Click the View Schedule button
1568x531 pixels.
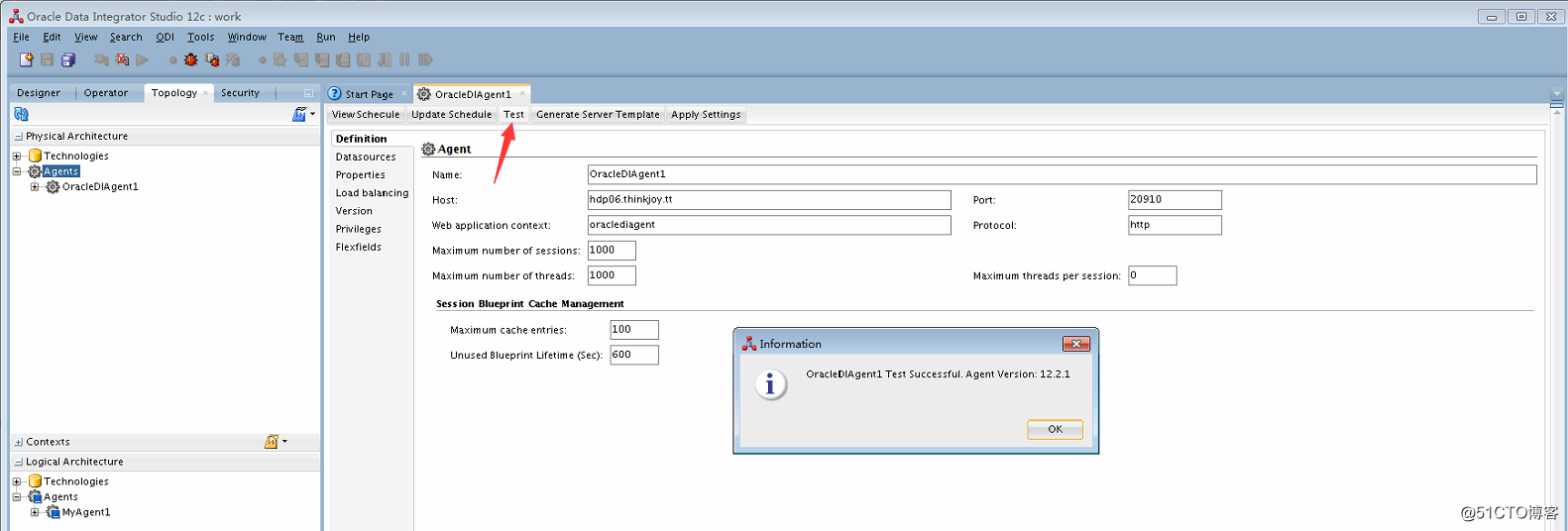coord(366,115)
